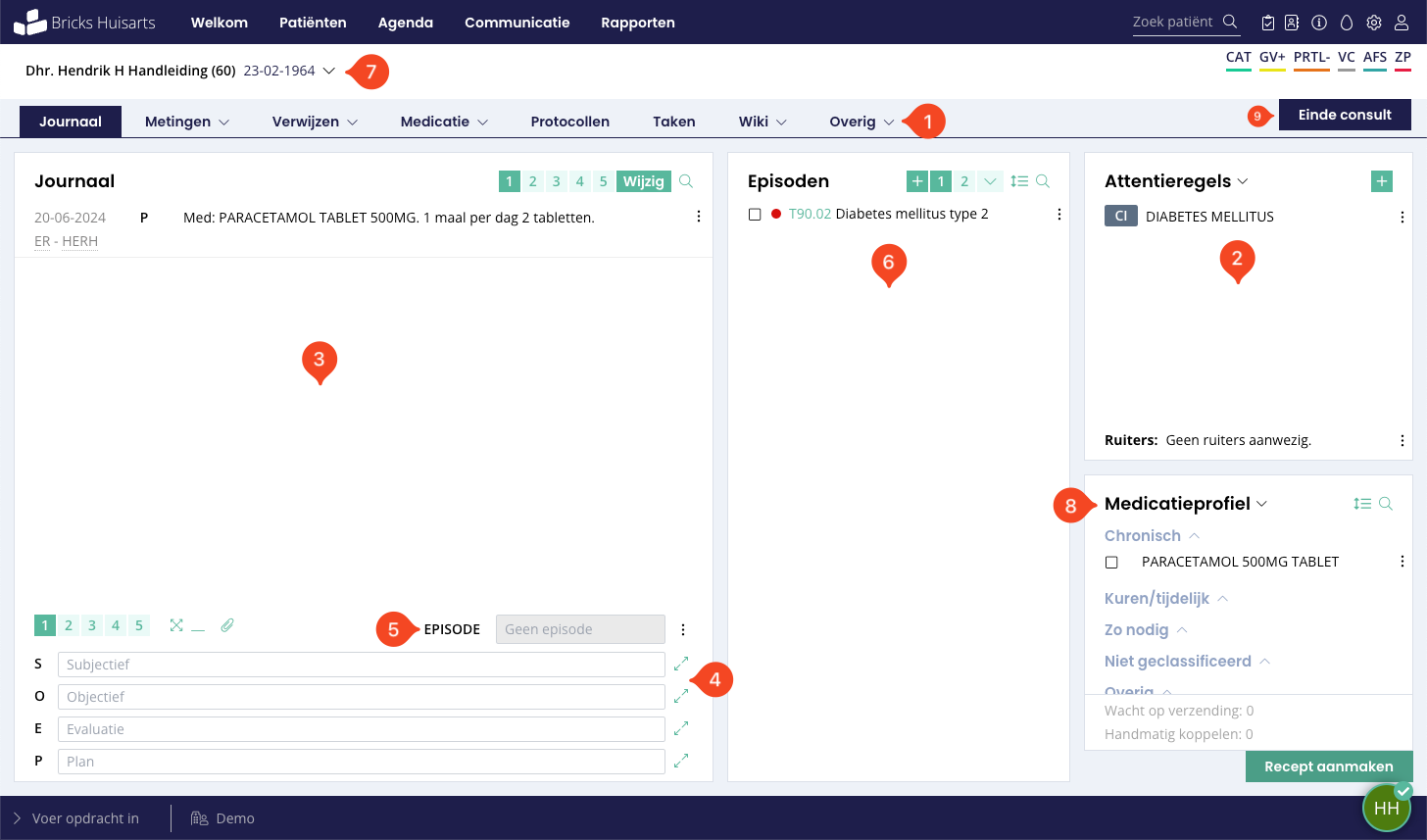Click the search icon in Journaal header
This screenshot has height=840, width=1427.
[686, 181]
